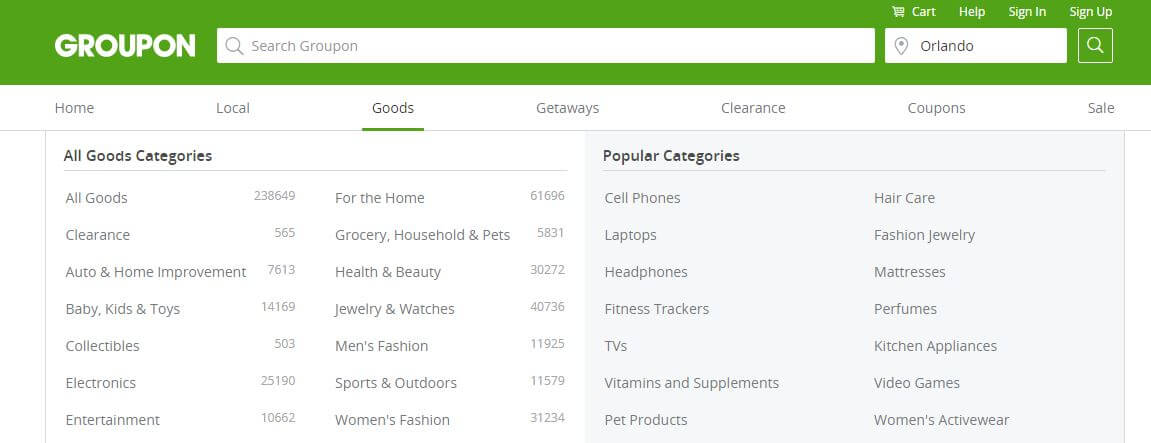Image resolution: width=1151 pixels, height=443 pixels.
Task: Open Jewelry & Watches category
Action: click(394, 309)
